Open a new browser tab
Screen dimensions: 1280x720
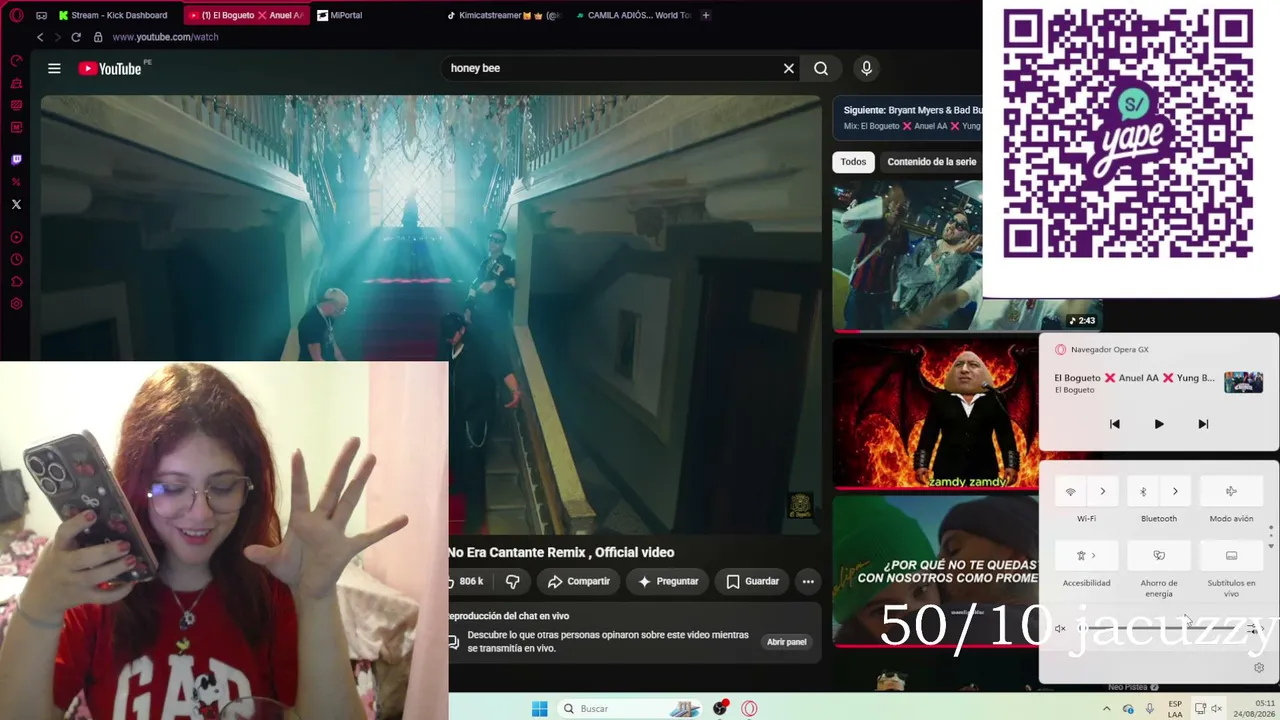tap(706, 15)
